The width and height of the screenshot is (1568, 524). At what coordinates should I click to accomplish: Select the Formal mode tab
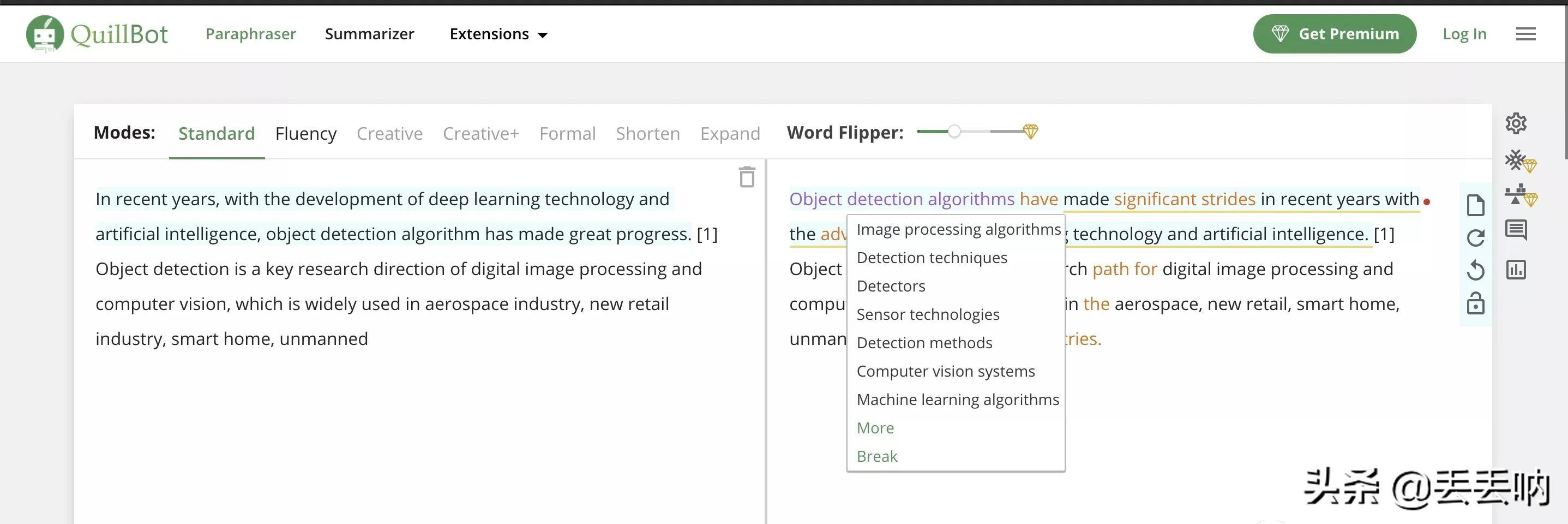click(x=567, y=133)
